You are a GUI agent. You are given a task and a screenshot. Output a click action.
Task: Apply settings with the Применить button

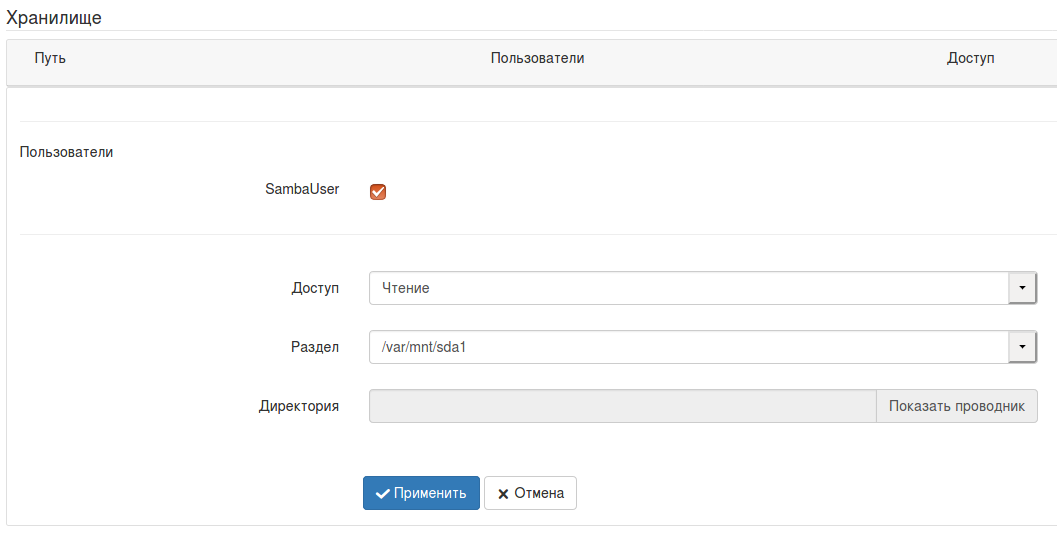pyautogui.click(x=421, y=493)
